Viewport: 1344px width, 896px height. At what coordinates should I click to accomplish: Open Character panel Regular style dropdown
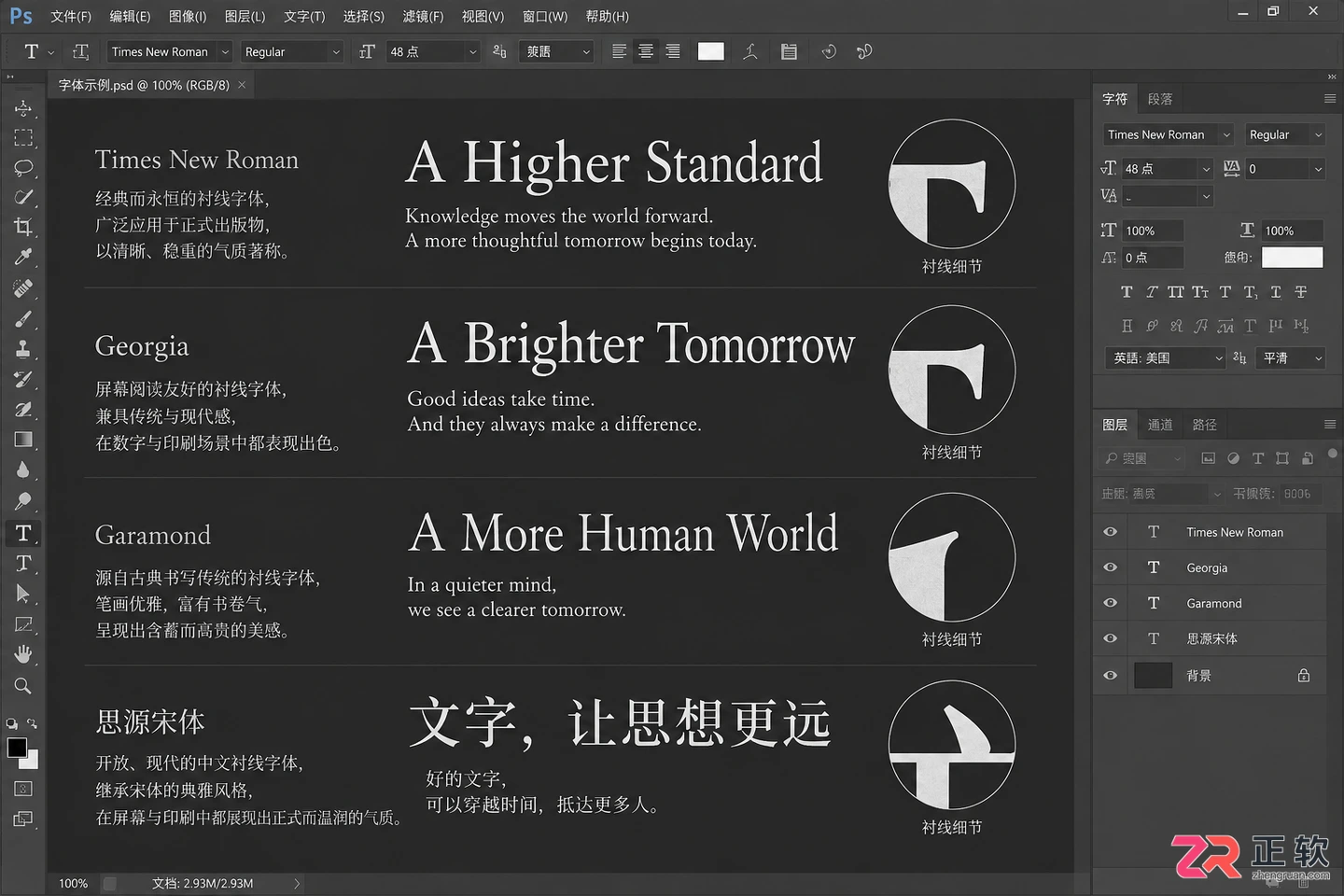pyautogui.click(x=1285, y=134)
